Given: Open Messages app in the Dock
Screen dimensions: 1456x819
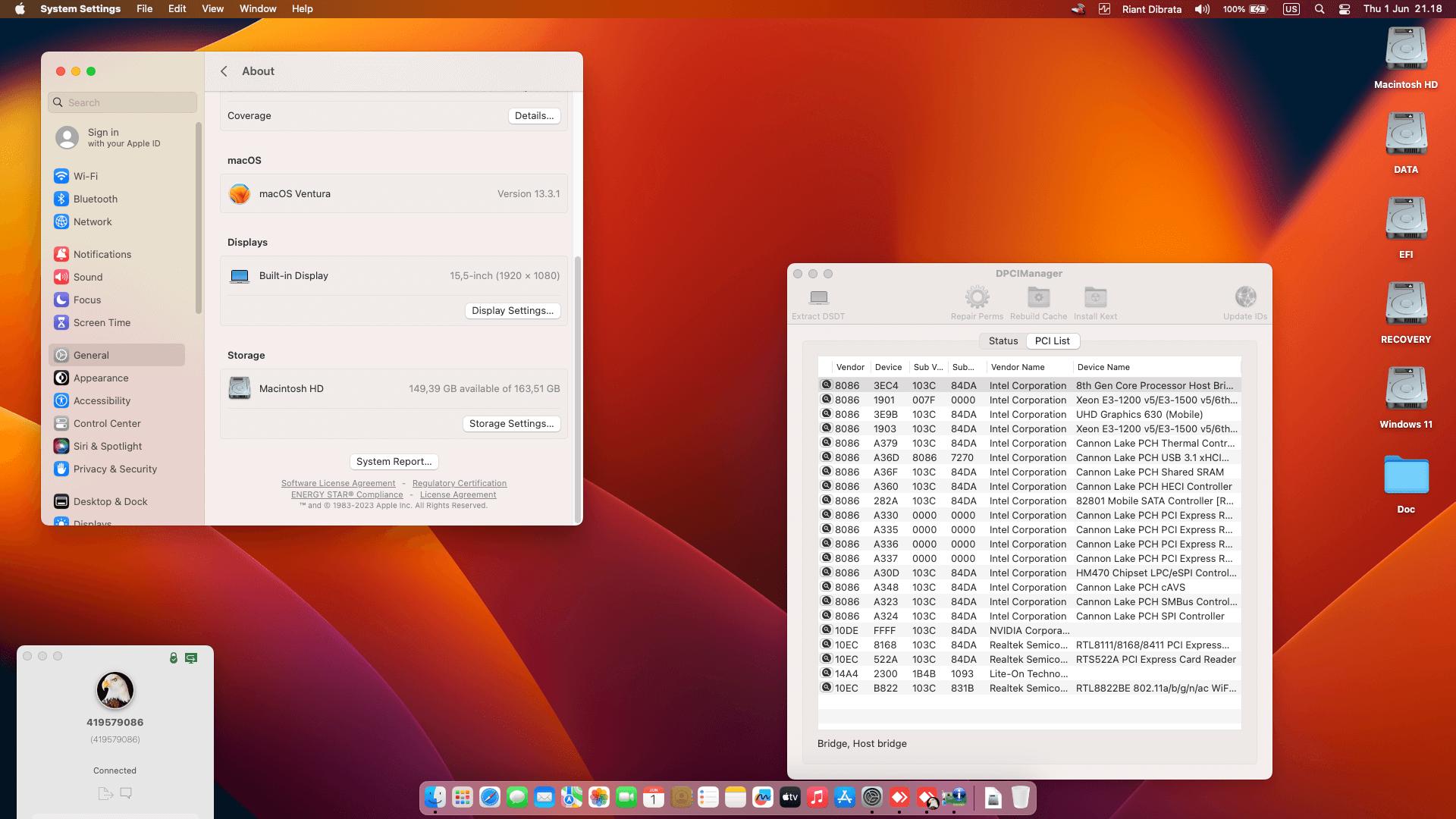Looking at the screenshot, I should 517,797.
